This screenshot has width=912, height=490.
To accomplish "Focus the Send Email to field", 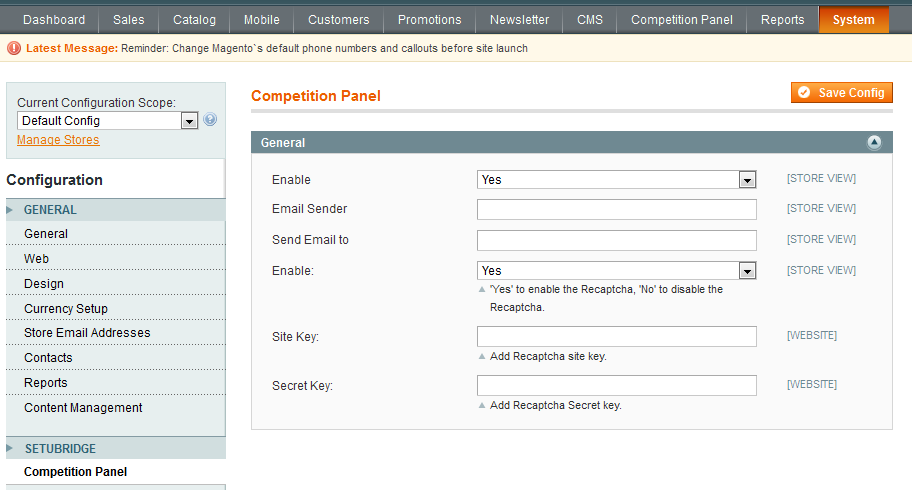I will pos(616,241).
